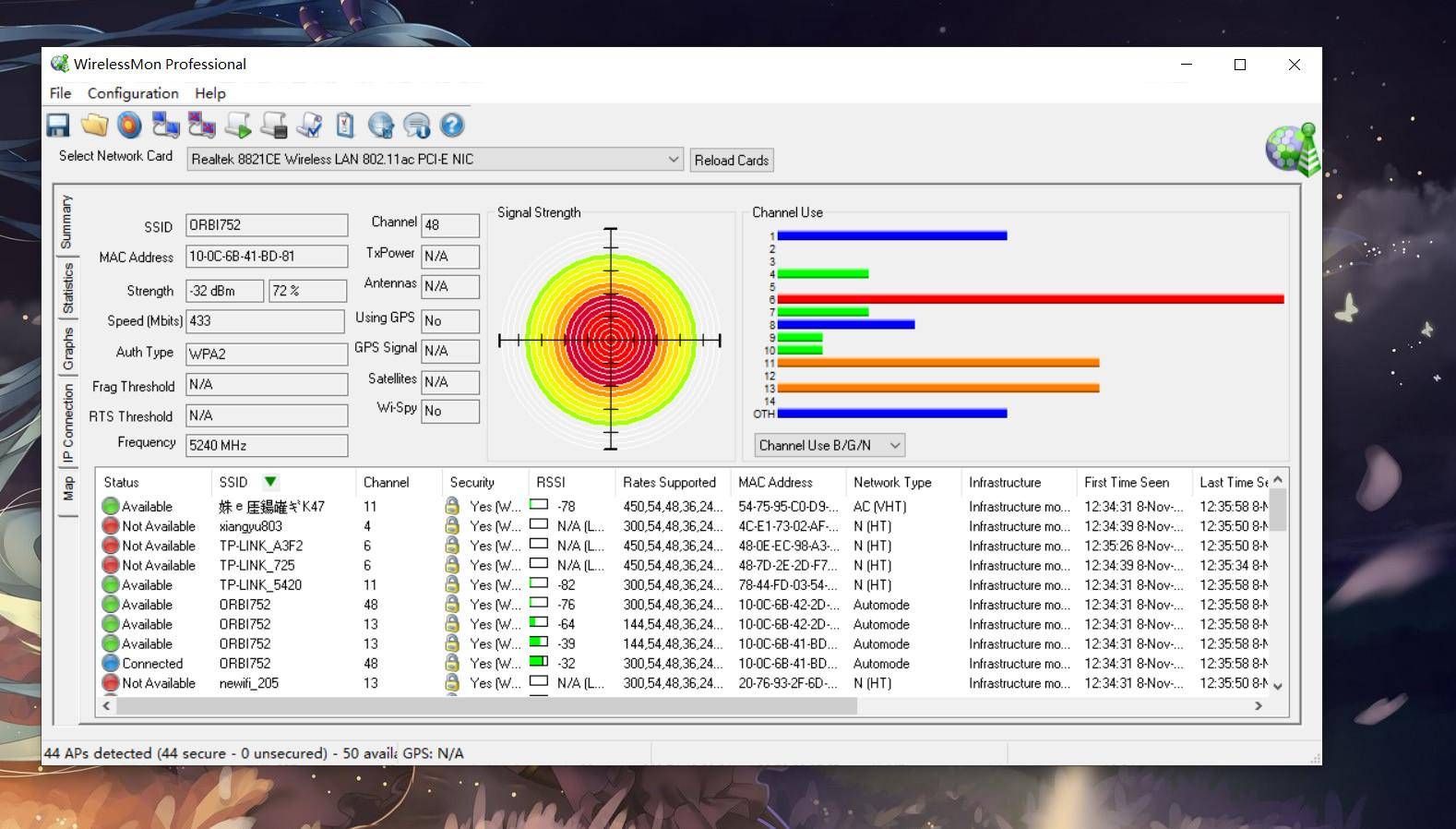The image size is (1456, 829).
Task: Click the disconnect computers icon with red X
Action: pos(201,126)
